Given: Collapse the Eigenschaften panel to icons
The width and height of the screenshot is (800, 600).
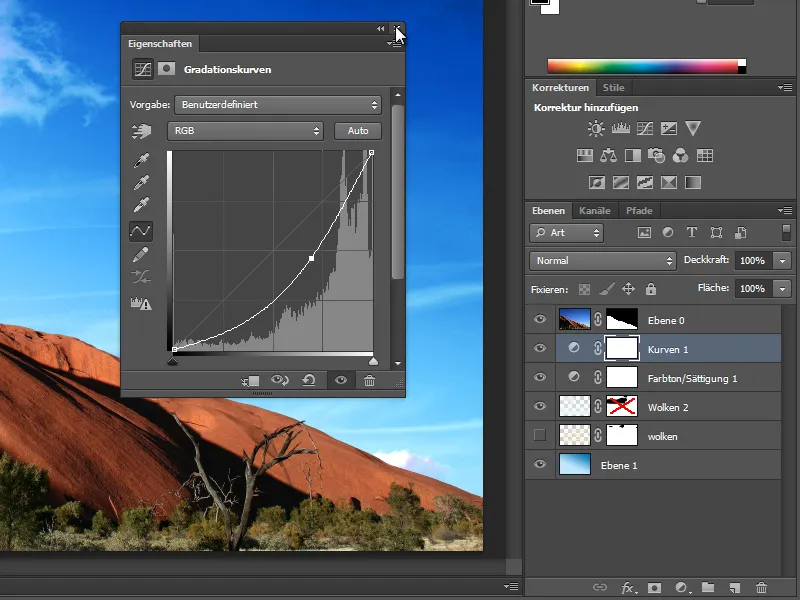Looking at the screenshot, I should point(381,29).
